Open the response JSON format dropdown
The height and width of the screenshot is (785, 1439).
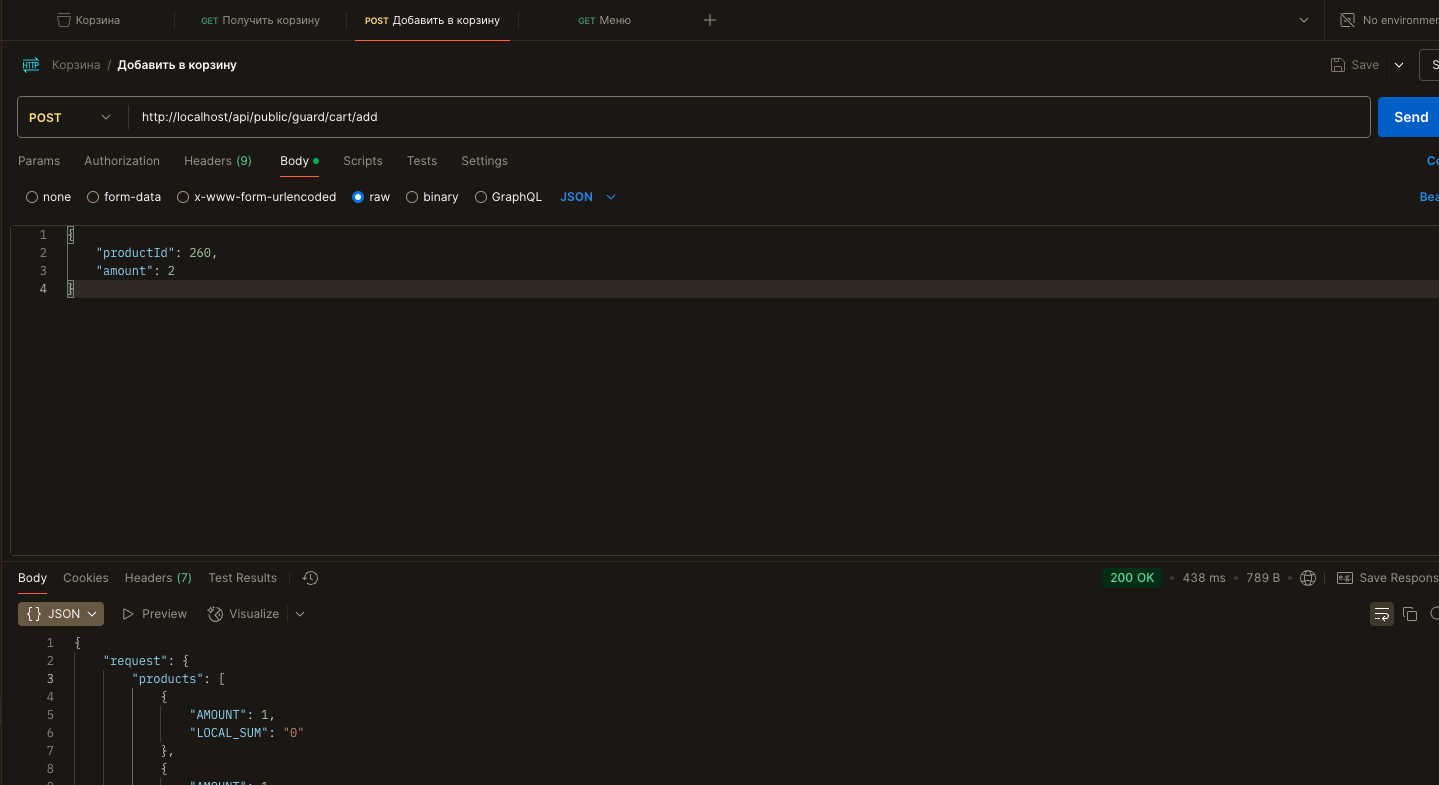[61, 614]
